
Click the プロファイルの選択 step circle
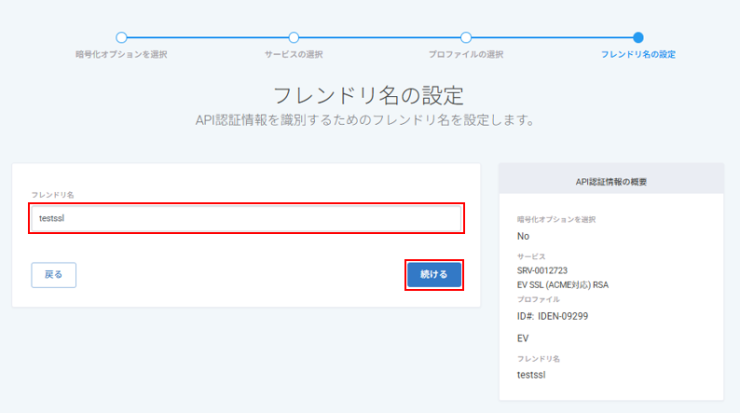point(466,37)
